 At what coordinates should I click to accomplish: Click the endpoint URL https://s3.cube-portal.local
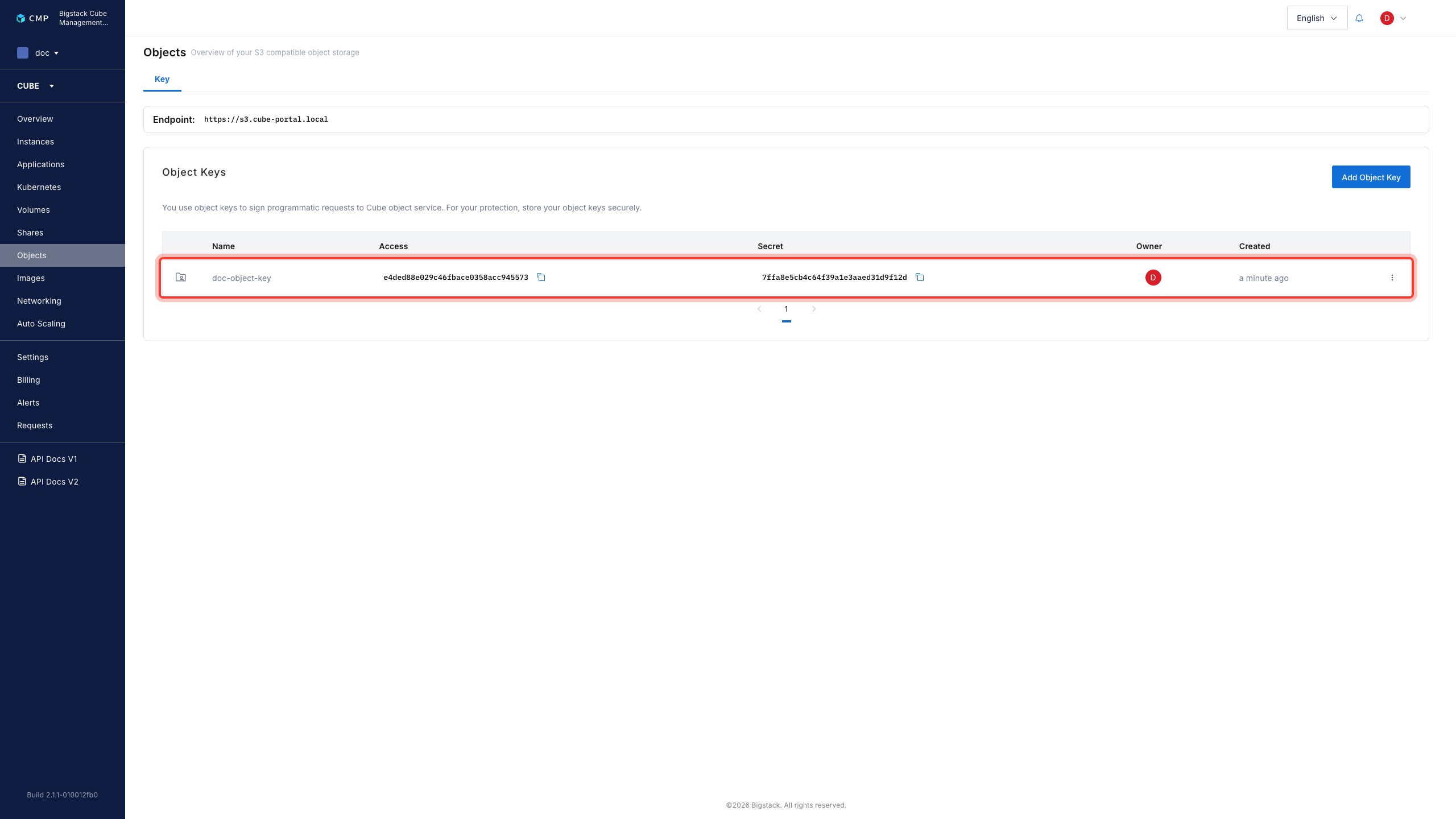click(x=266, y=119)
